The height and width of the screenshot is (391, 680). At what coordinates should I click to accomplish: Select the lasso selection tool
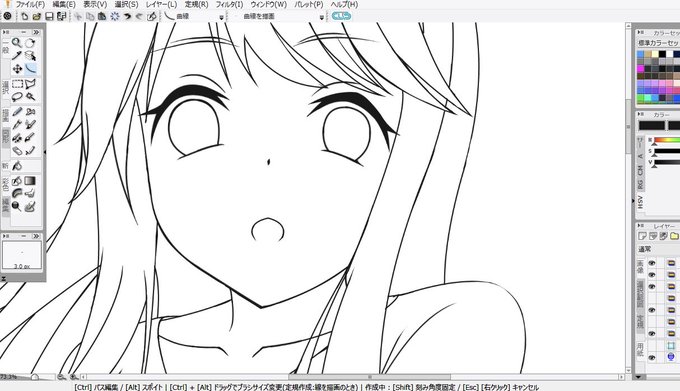tap(17, 96)
